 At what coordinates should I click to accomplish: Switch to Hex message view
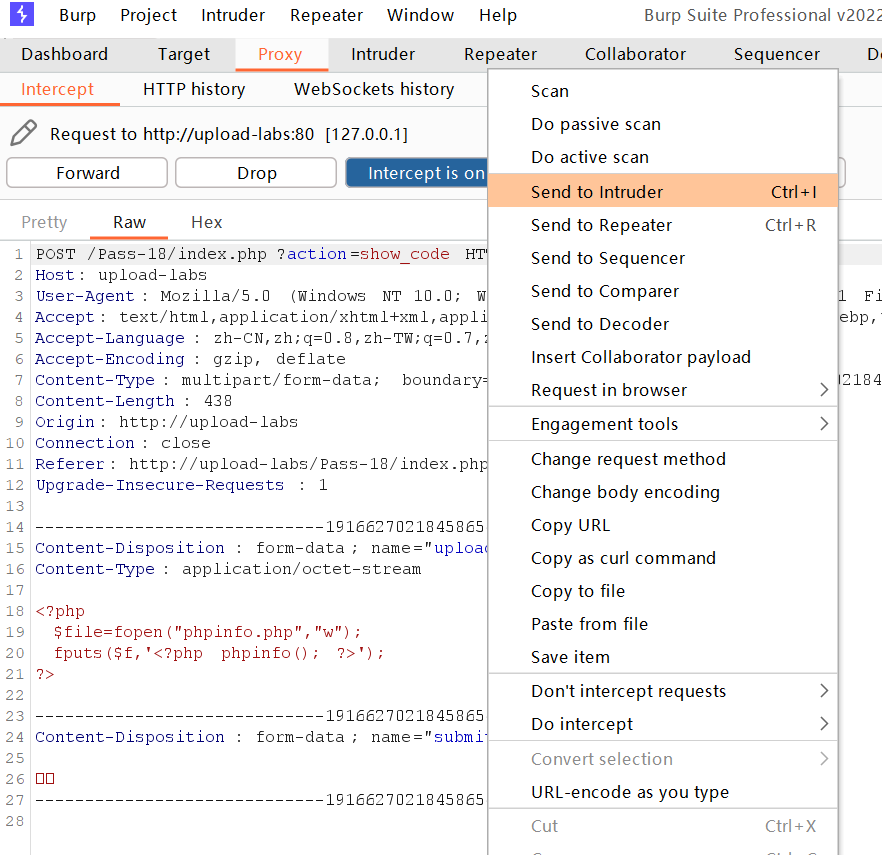[206, 222]
